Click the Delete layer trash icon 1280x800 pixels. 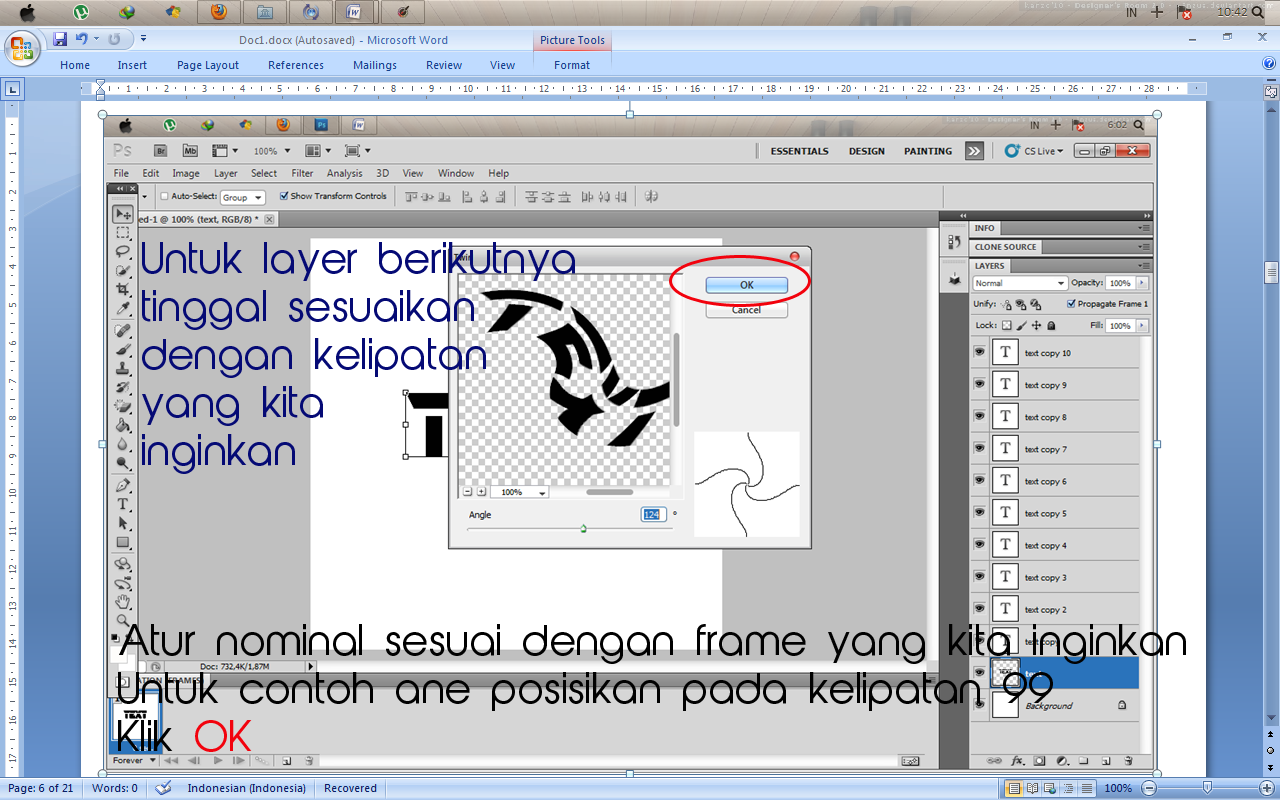point(1129,761)
